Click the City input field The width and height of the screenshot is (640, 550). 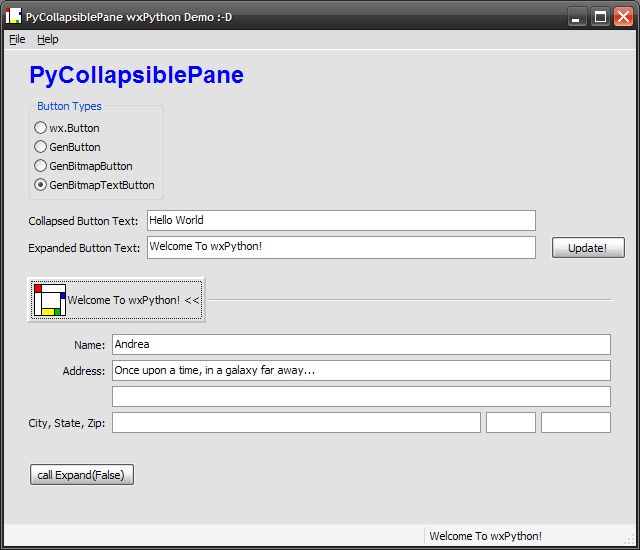tap(296, 423)
